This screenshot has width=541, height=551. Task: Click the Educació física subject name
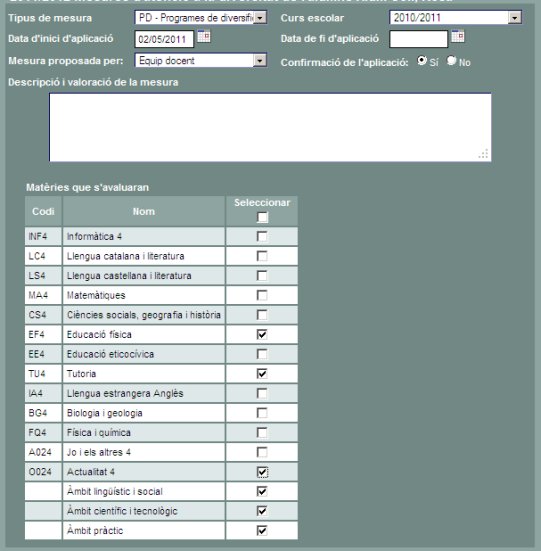pos(99,335)
